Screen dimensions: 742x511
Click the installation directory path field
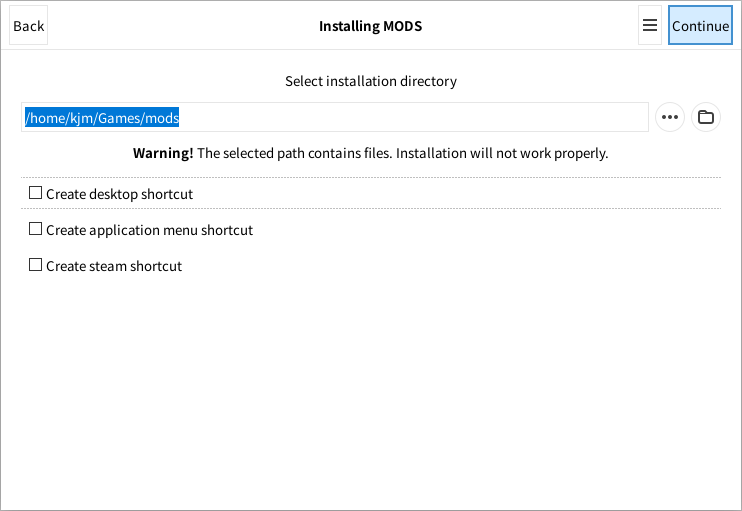[335, 117]
